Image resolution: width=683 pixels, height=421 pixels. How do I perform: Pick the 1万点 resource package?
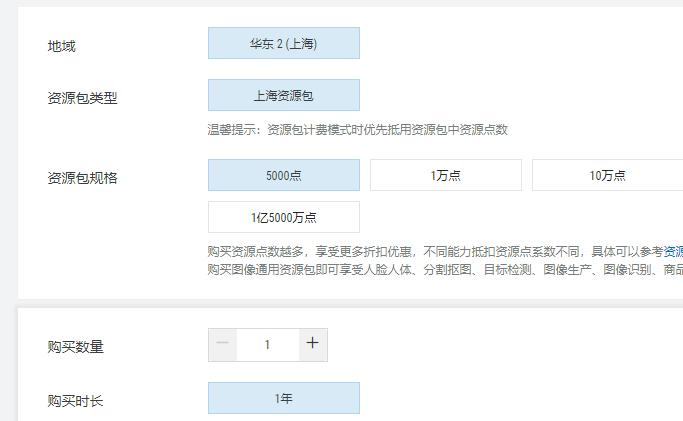point(446,175)
